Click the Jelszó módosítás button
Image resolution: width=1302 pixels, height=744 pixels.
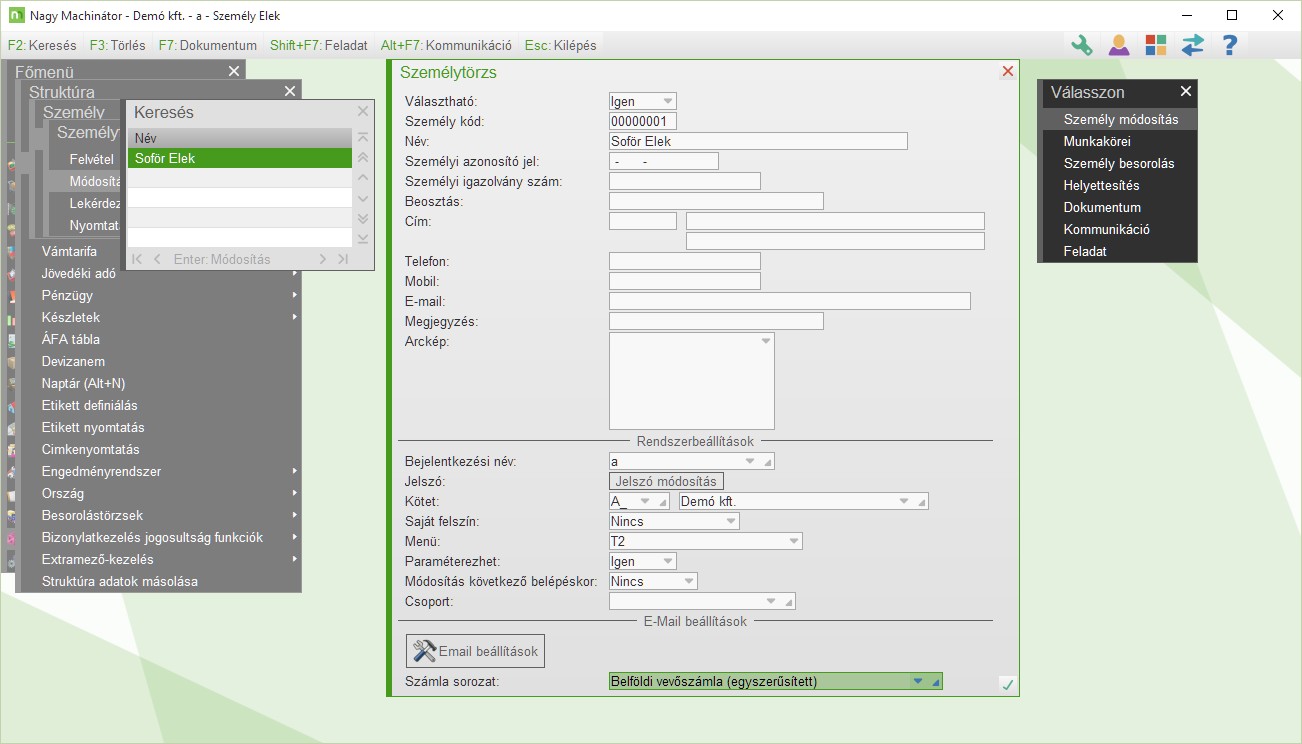point(666,481)
